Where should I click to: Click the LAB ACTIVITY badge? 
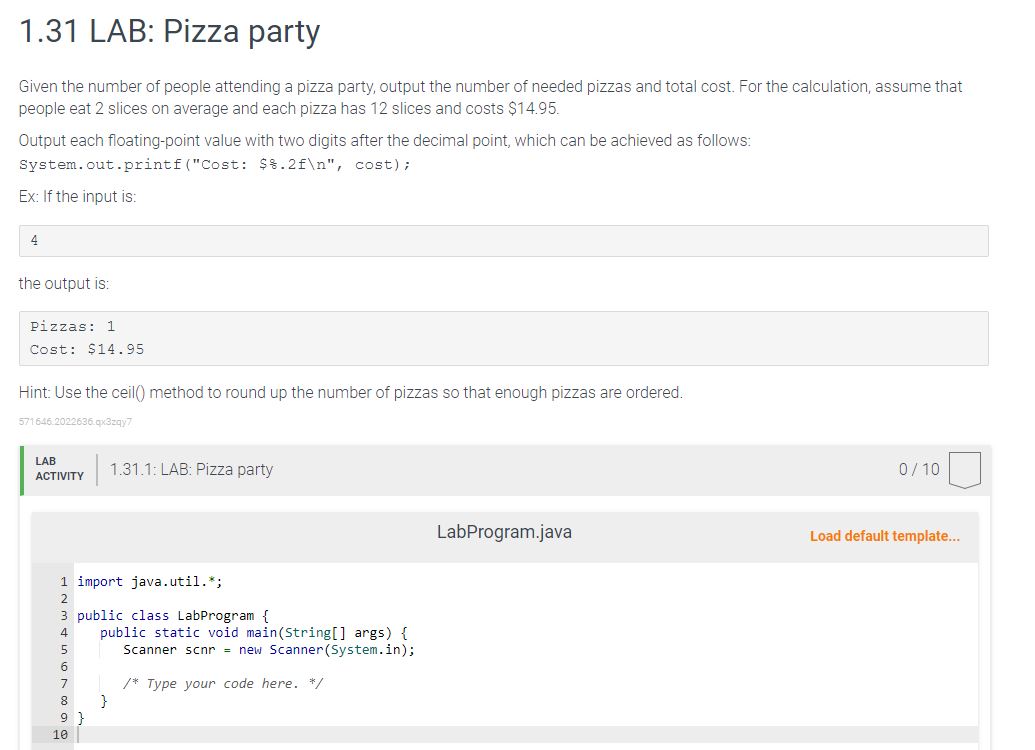click(x=59, y=467)
